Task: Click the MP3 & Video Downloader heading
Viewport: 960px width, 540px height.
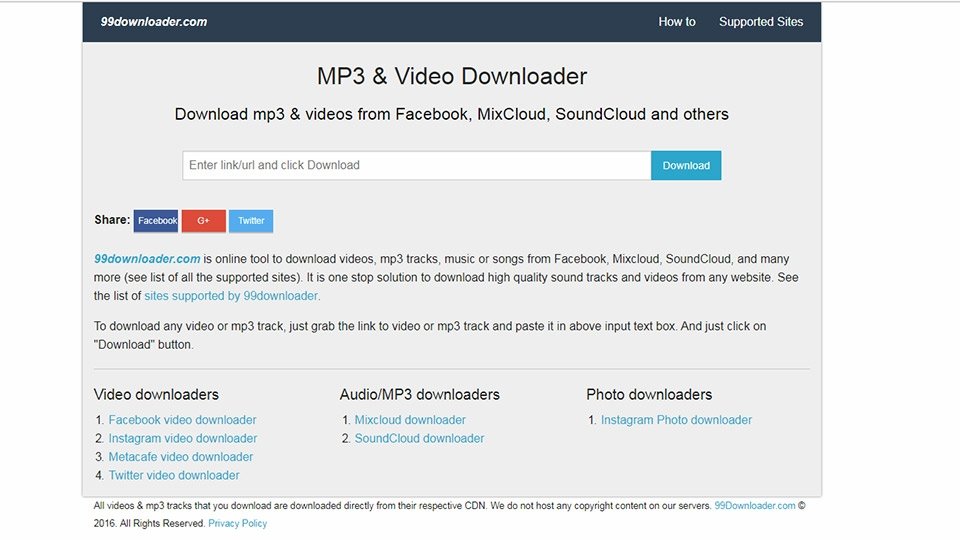Action: point(452,77)
